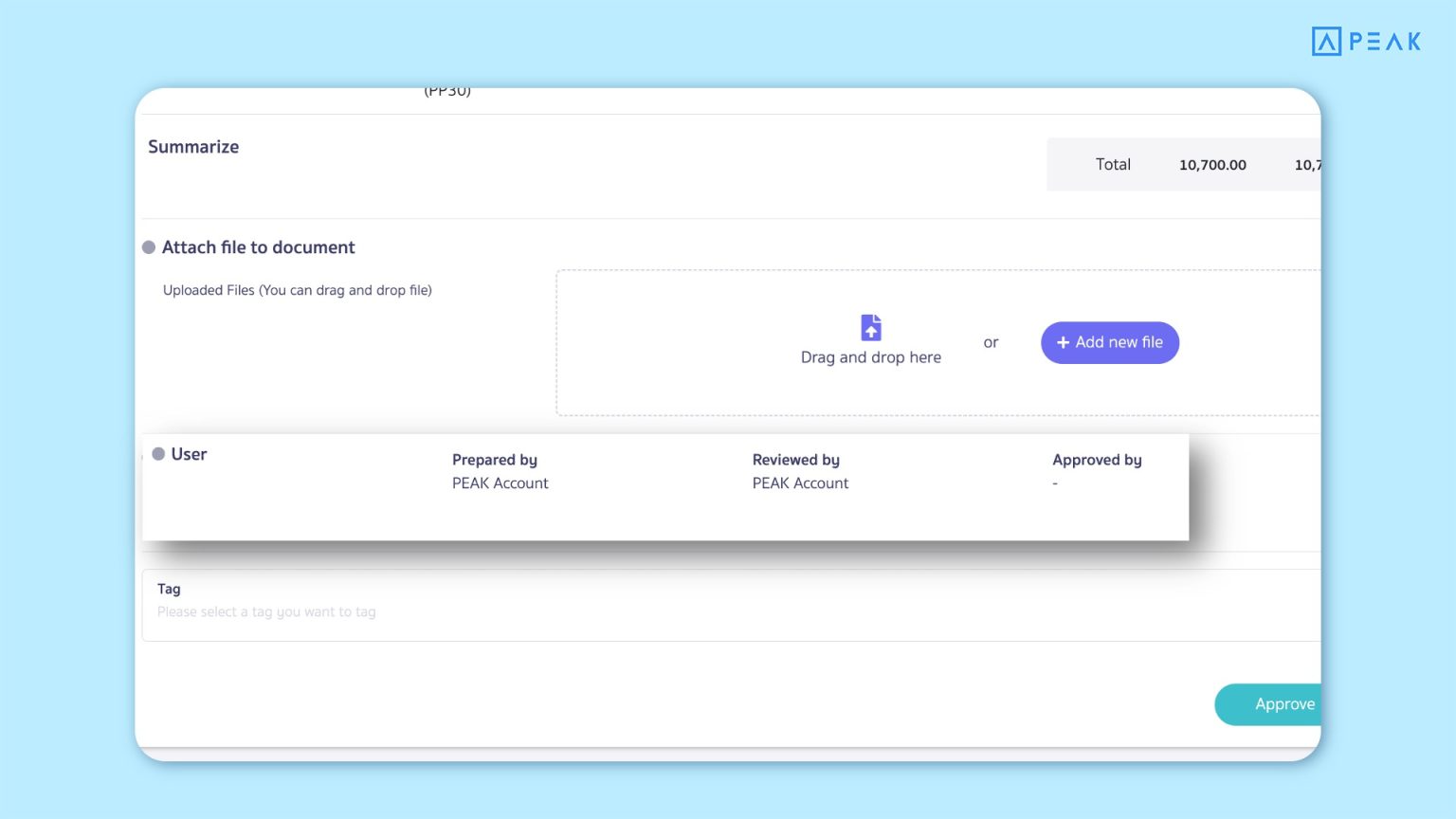The height and width of the screenshot is (819, 1456).
Task: Click PEAK Account under Prepared by
Action: click(500, 483)
